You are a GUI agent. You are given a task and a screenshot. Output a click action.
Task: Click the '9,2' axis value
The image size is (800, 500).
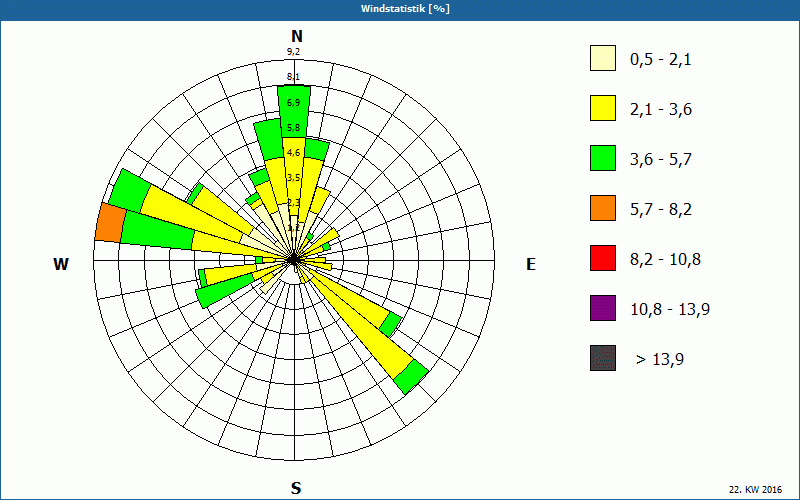293,52
